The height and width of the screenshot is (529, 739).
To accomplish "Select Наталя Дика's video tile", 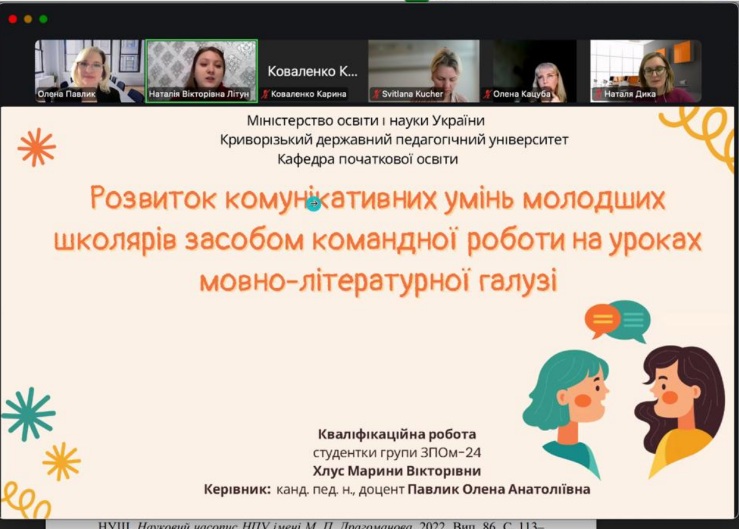I will (645, 70).
